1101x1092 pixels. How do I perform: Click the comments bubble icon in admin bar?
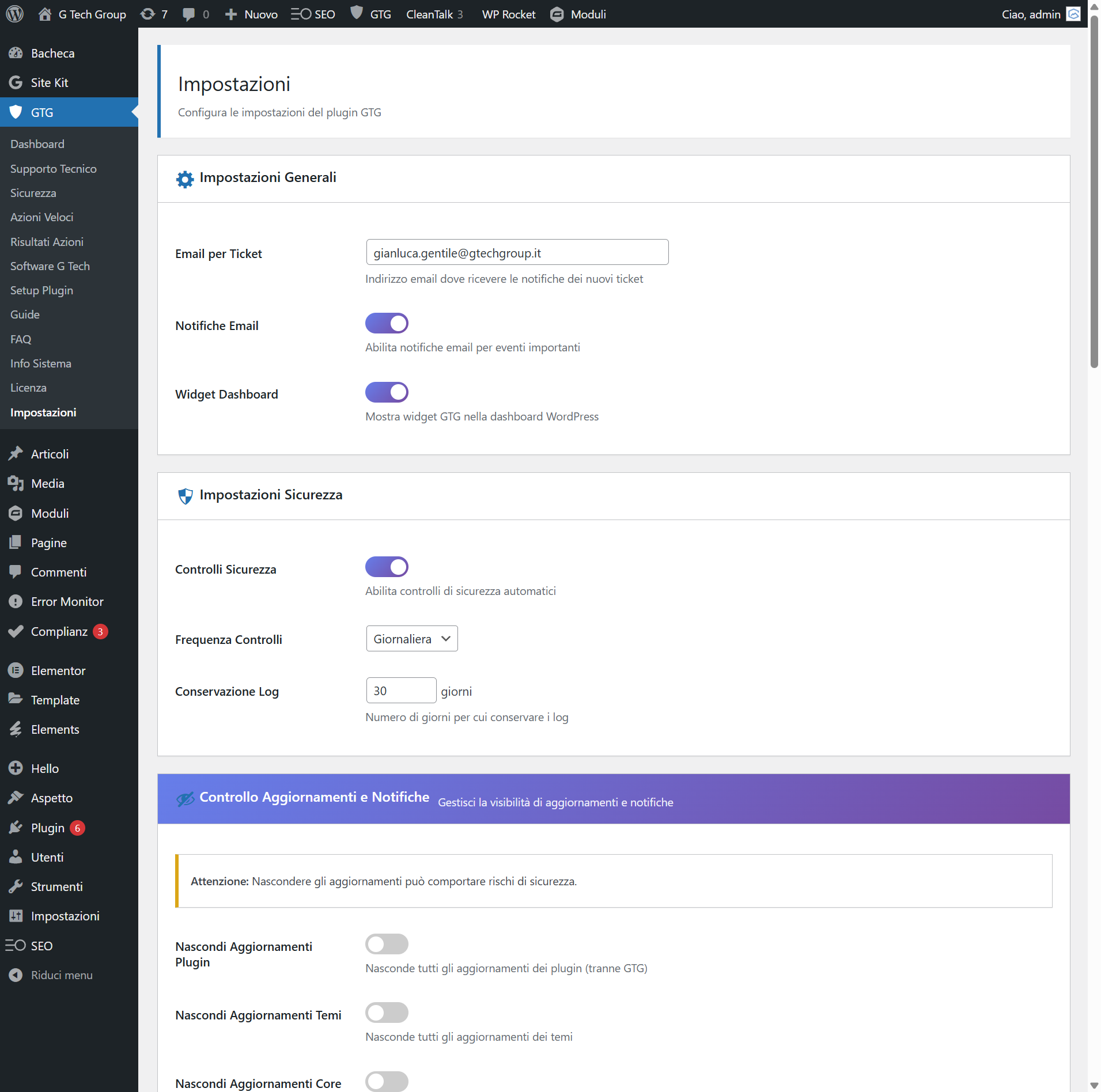point(195,14)
